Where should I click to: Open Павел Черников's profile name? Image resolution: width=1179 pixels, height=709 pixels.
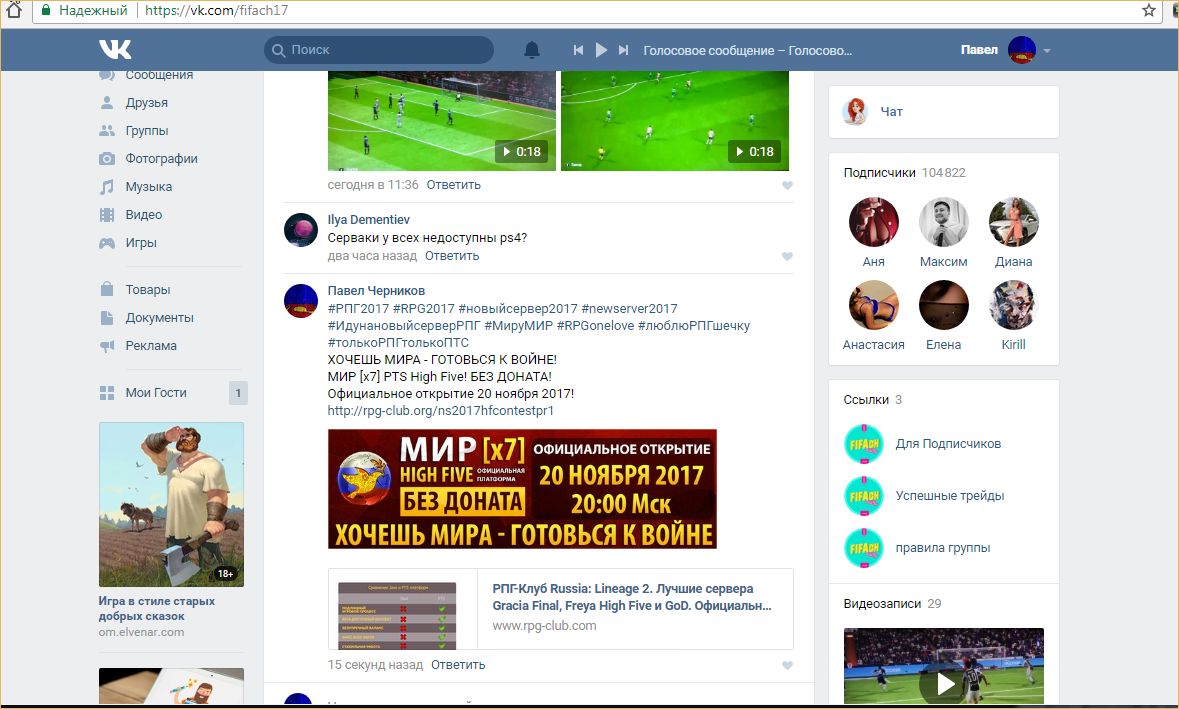376,291
